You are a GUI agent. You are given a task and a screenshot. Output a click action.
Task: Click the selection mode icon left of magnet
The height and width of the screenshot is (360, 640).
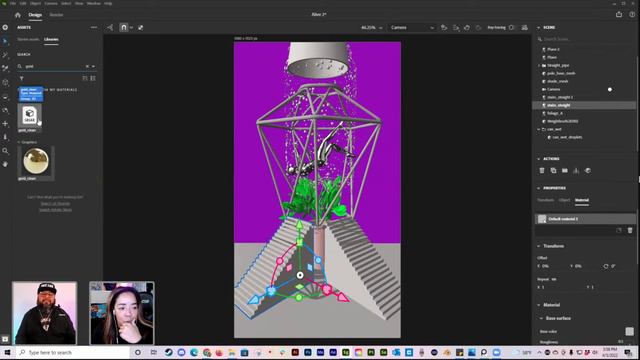coord(110,27)
